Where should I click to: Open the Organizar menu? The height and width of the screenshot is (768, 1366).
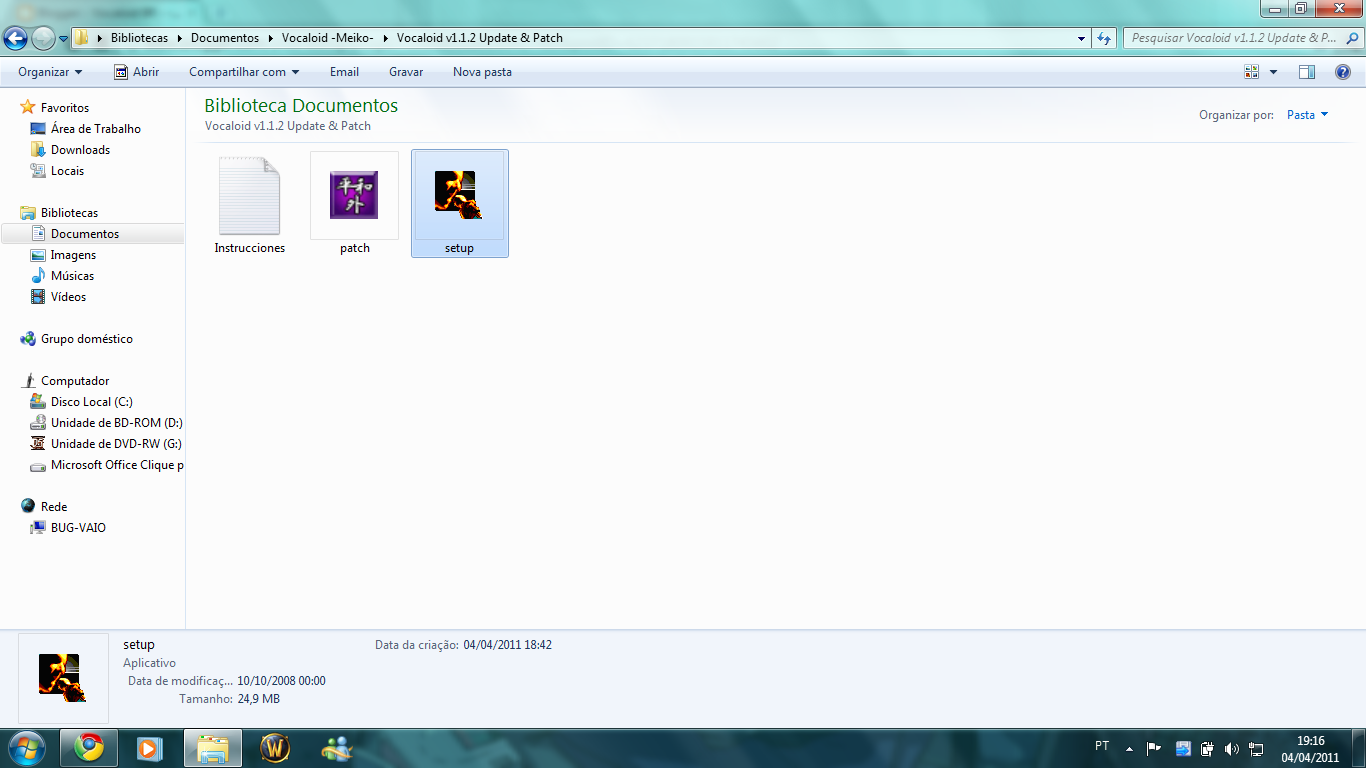click(50, 72)
